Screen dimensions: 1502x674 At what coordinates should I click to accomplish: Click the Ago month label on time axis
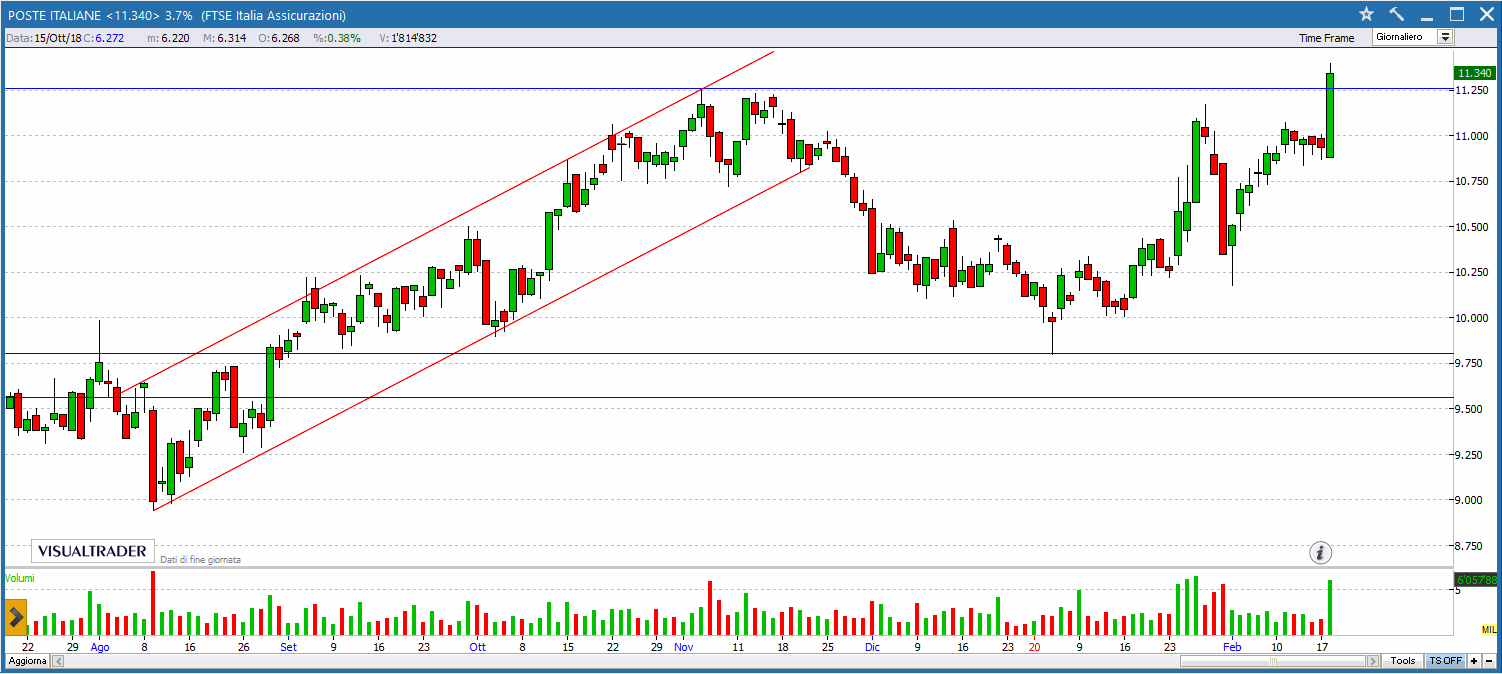click(100, 647)
